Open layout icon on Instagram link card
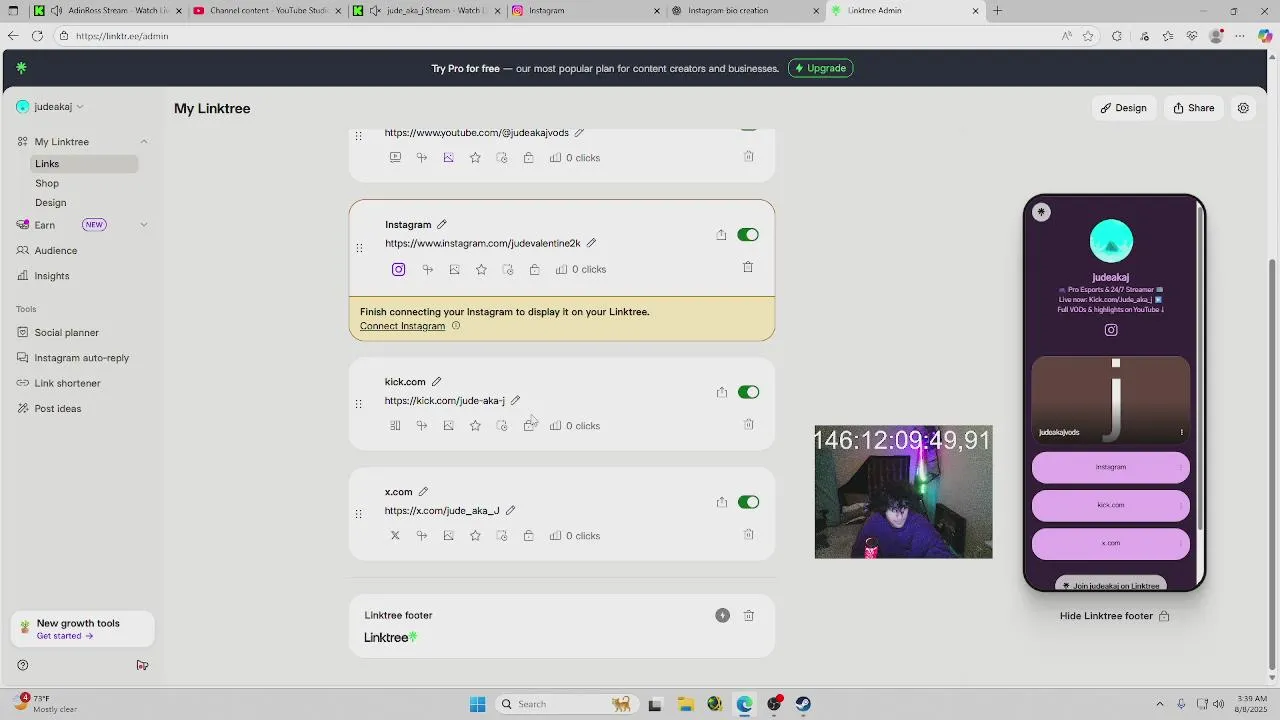The width and height of the screenshot is (1280, 720). tap(398, 269)
